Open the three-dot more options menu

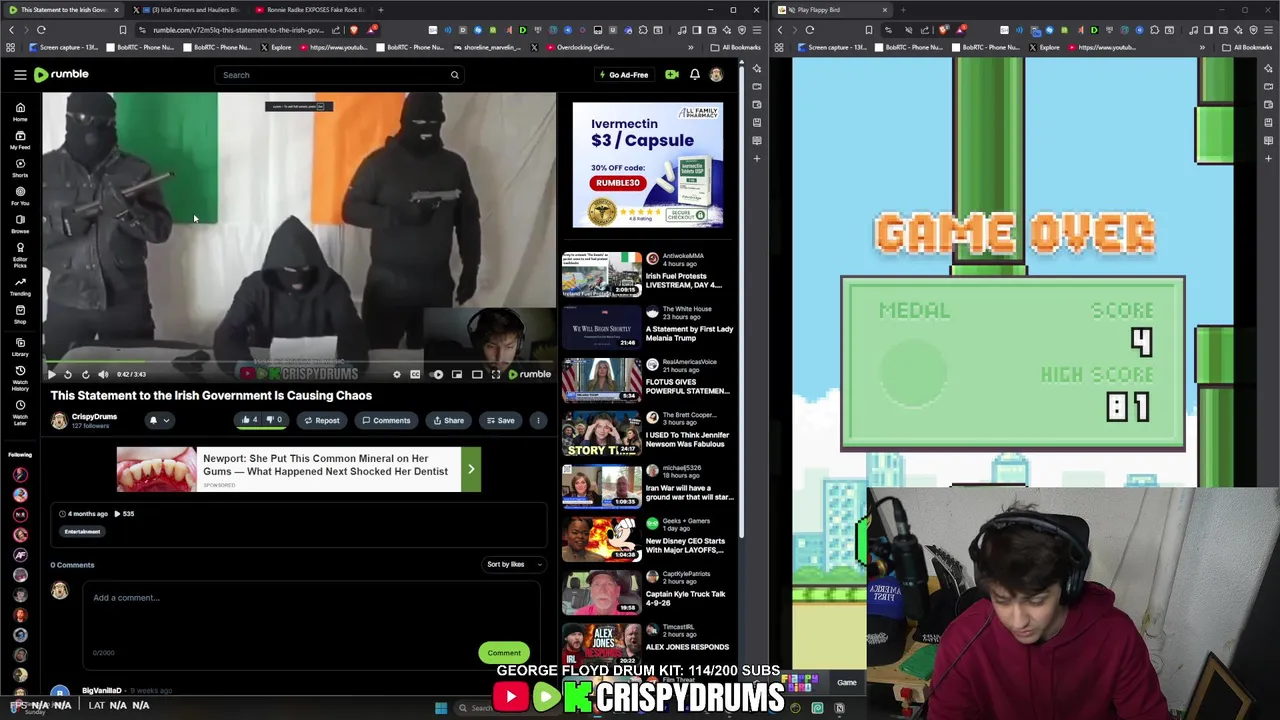pyautogui.click(x=538, y=420)
